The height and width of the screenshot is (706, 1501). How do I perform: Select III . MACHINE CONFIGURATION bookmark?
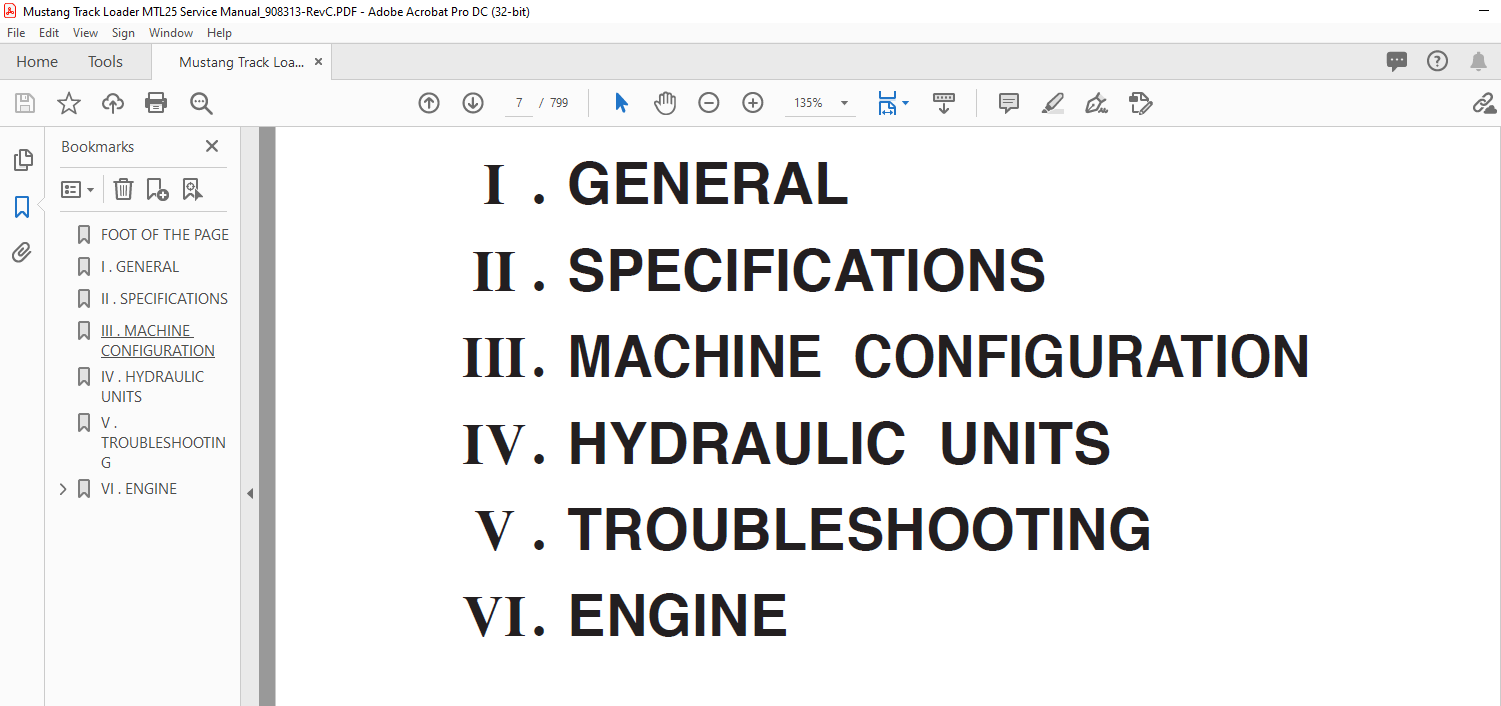click(158, 341)
